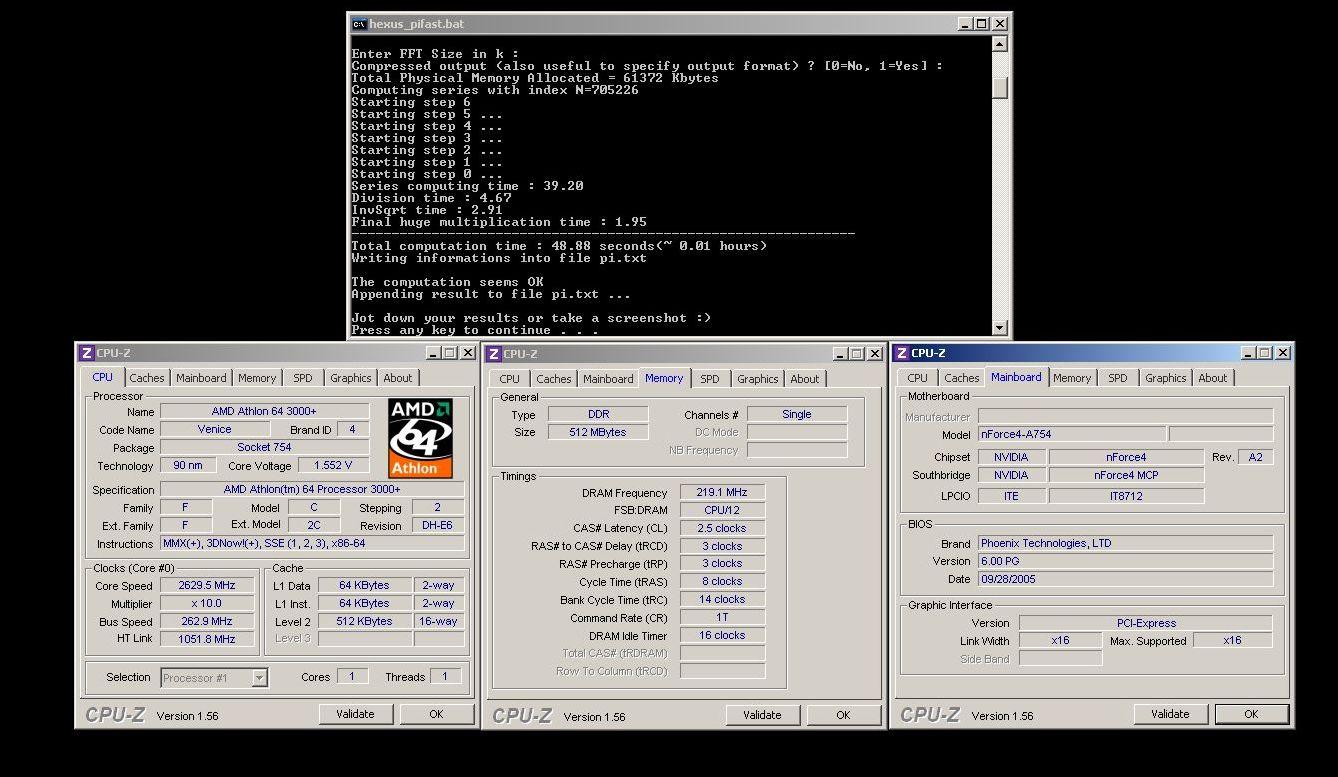
Task: Click the Phoenix Technologies, LTD brand field
Action: (x=1125, y=543)
